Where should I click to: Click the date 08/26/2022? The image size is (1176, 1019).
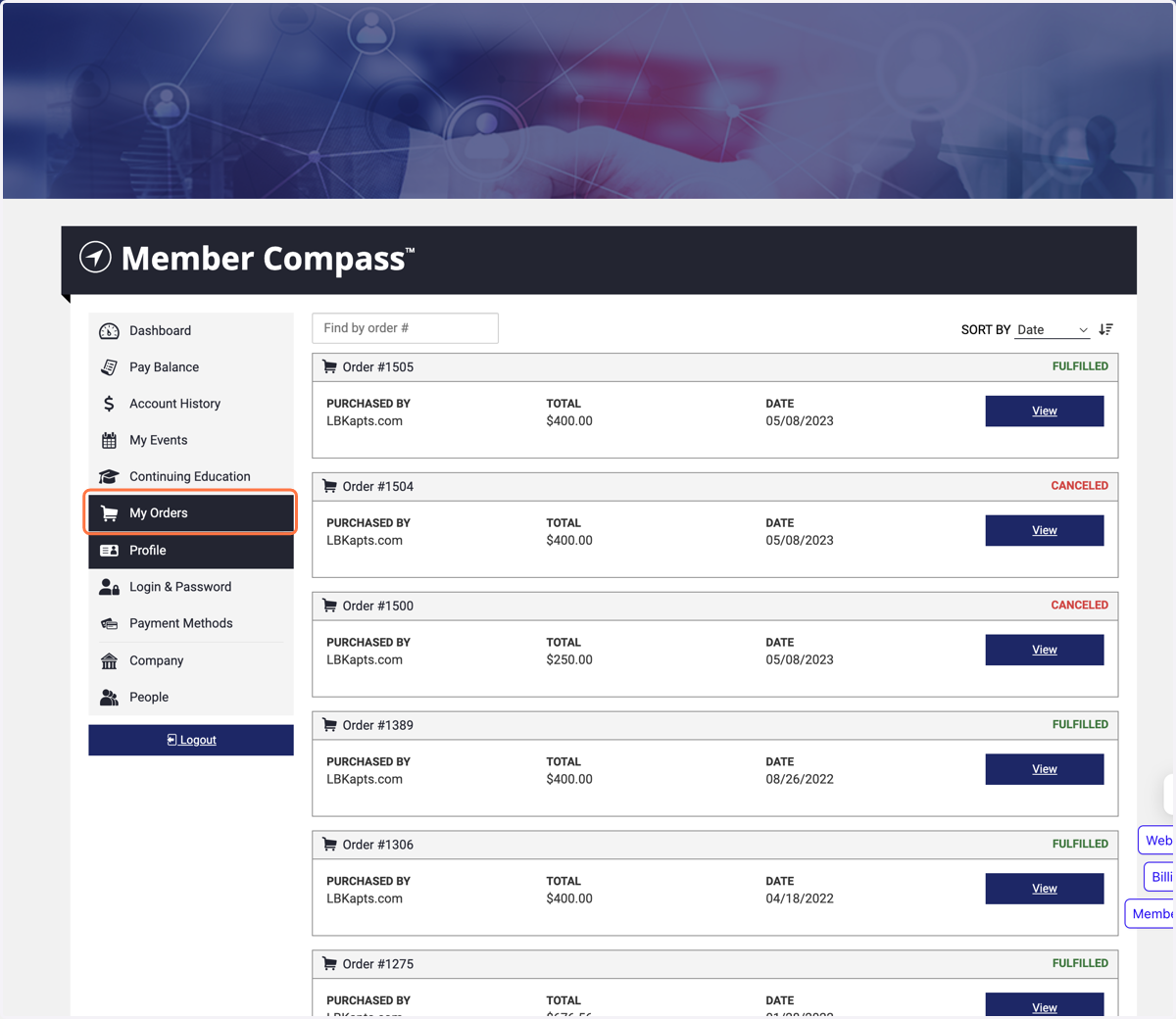pyautogui.click(x=800, y=780)
